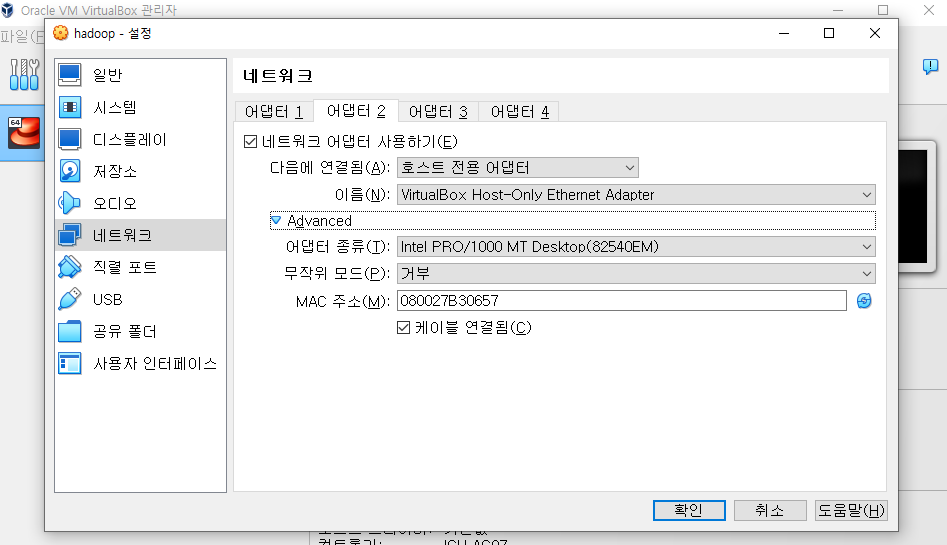Select the hadoop VM Red Hat icon in manager

click(x=24, y=133)
